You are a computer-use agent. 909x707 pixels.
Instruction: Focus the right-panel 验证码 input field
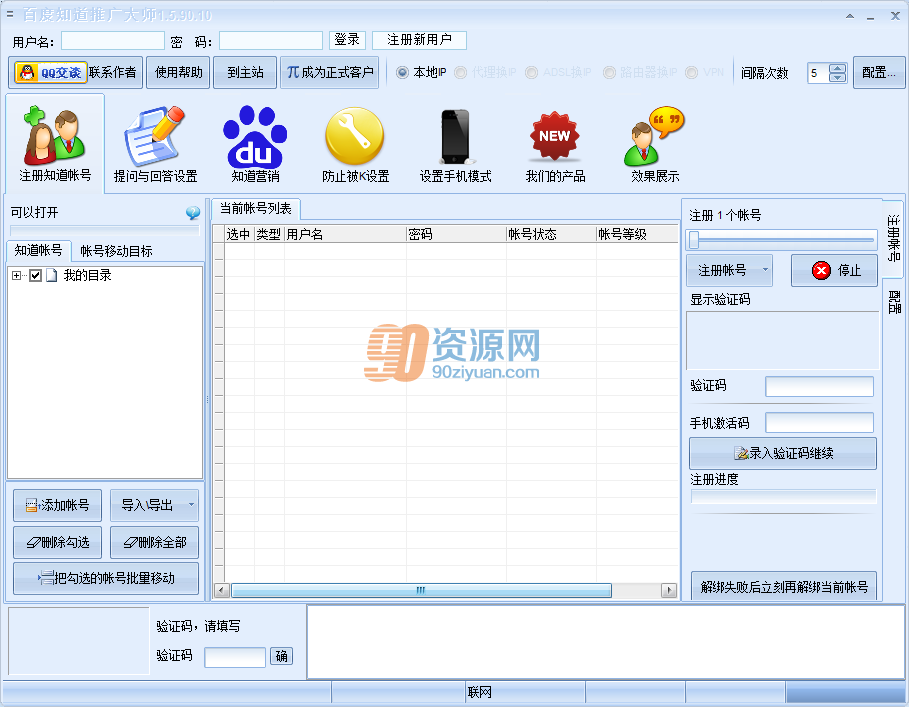(819, 387)
